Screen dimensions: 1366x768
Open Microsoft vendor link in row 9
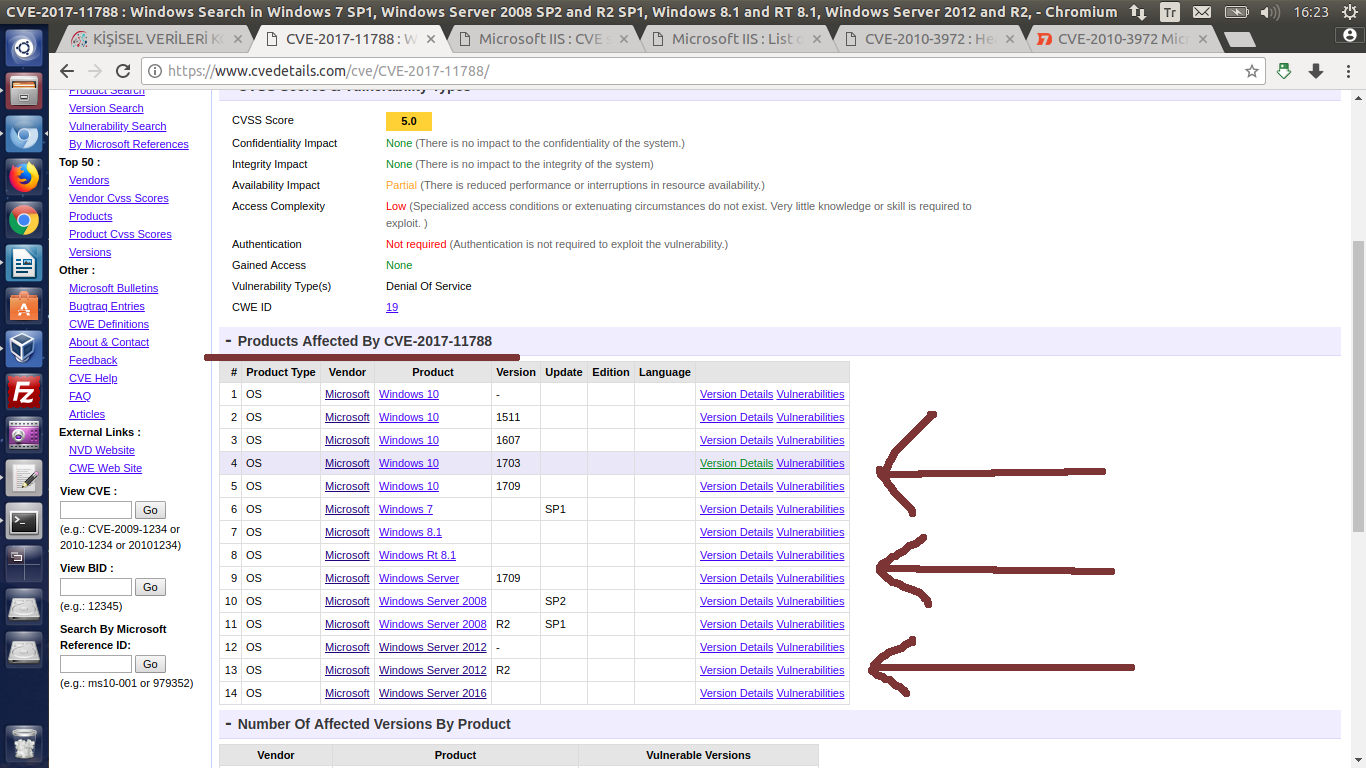point(347,578)
